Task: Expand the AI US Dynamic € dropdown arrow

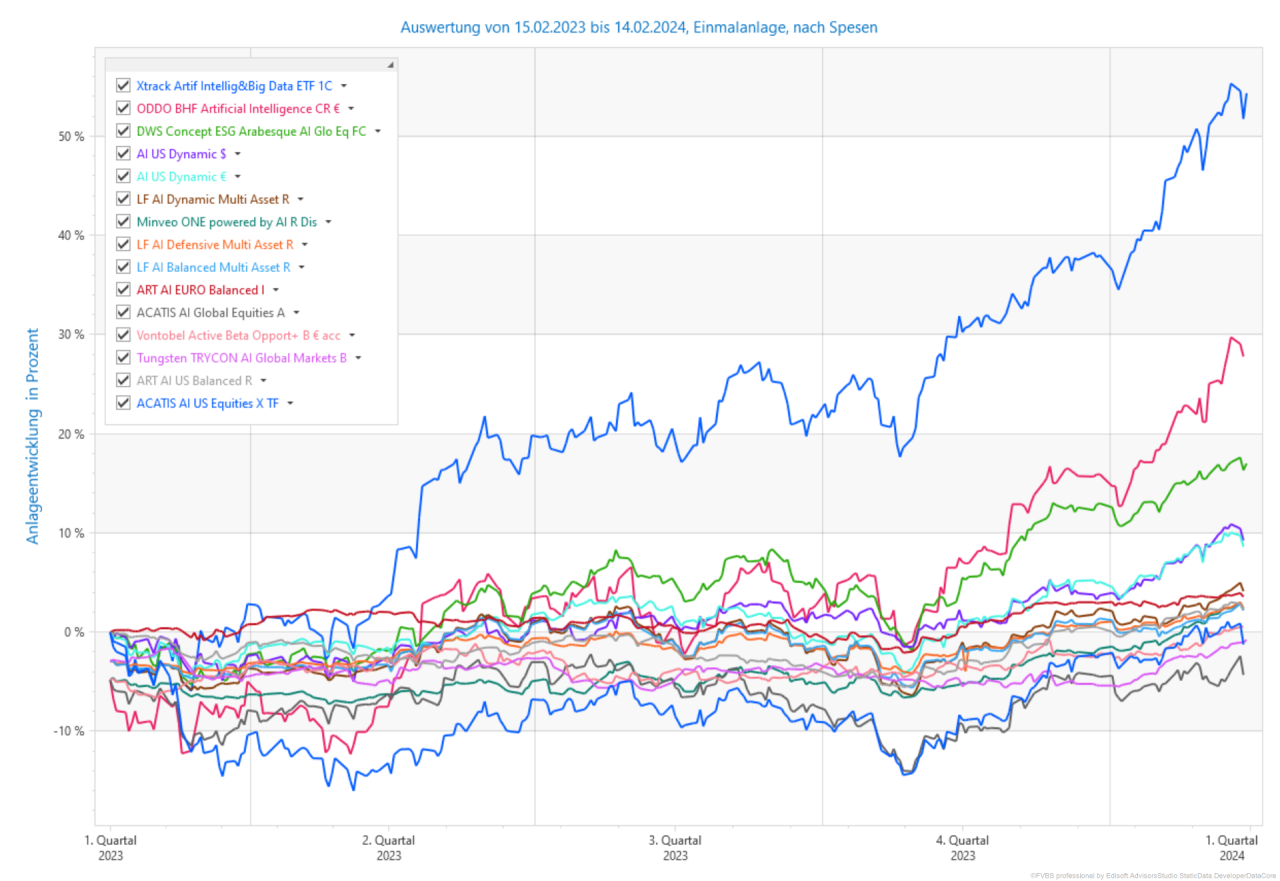Action: [237, 177]
